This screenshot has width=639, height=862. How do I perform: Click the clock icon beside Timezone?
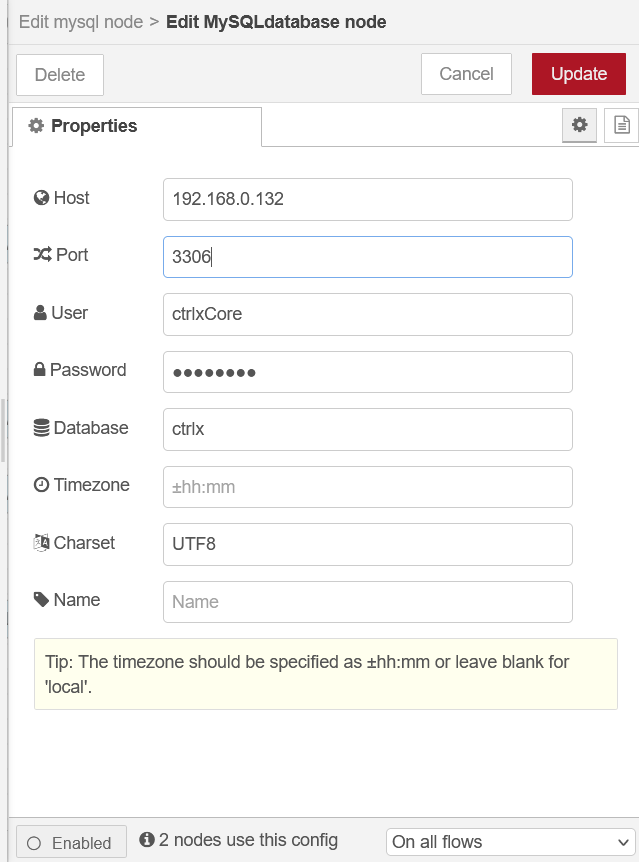[41, 485]
